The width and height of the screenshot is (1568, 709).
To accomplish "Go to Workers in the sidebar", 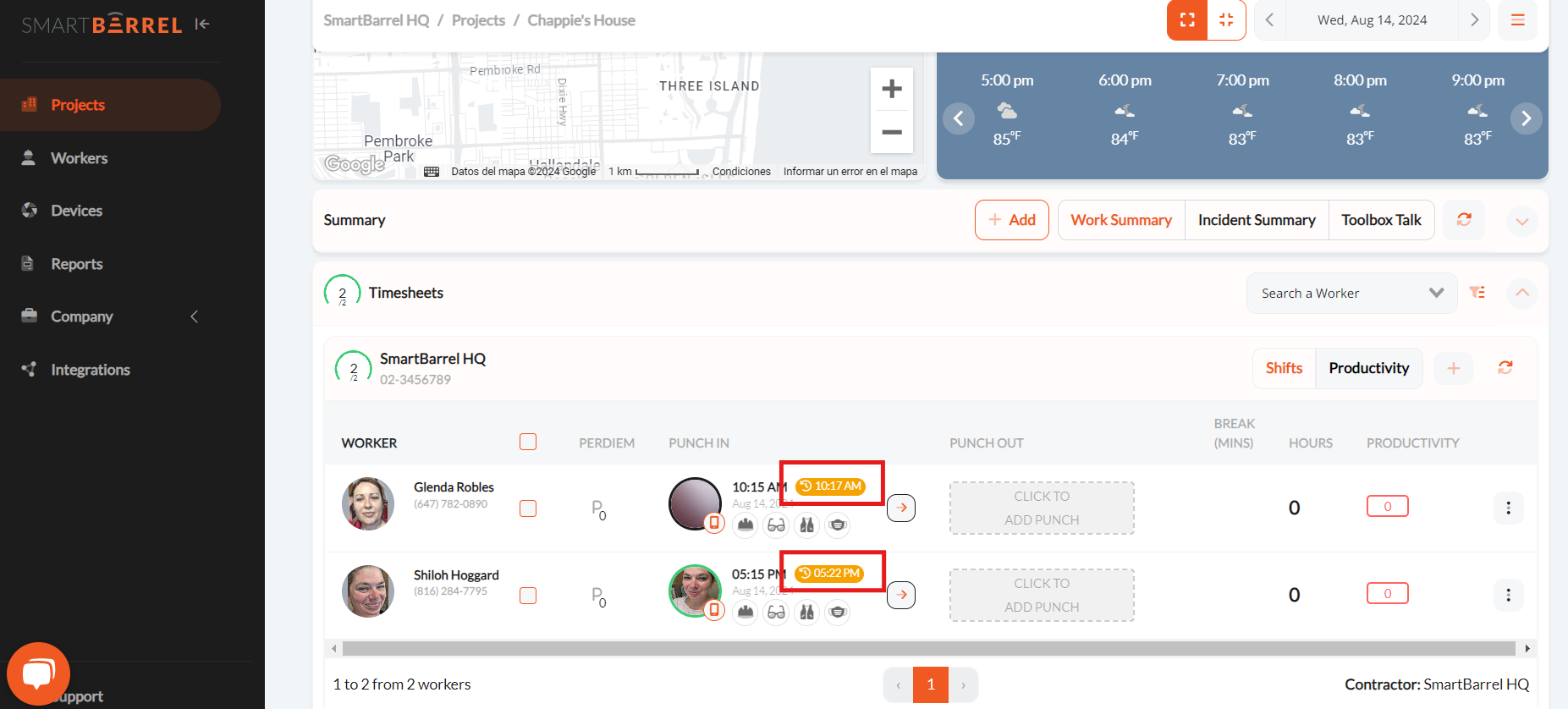I will [x=79, y=158].
